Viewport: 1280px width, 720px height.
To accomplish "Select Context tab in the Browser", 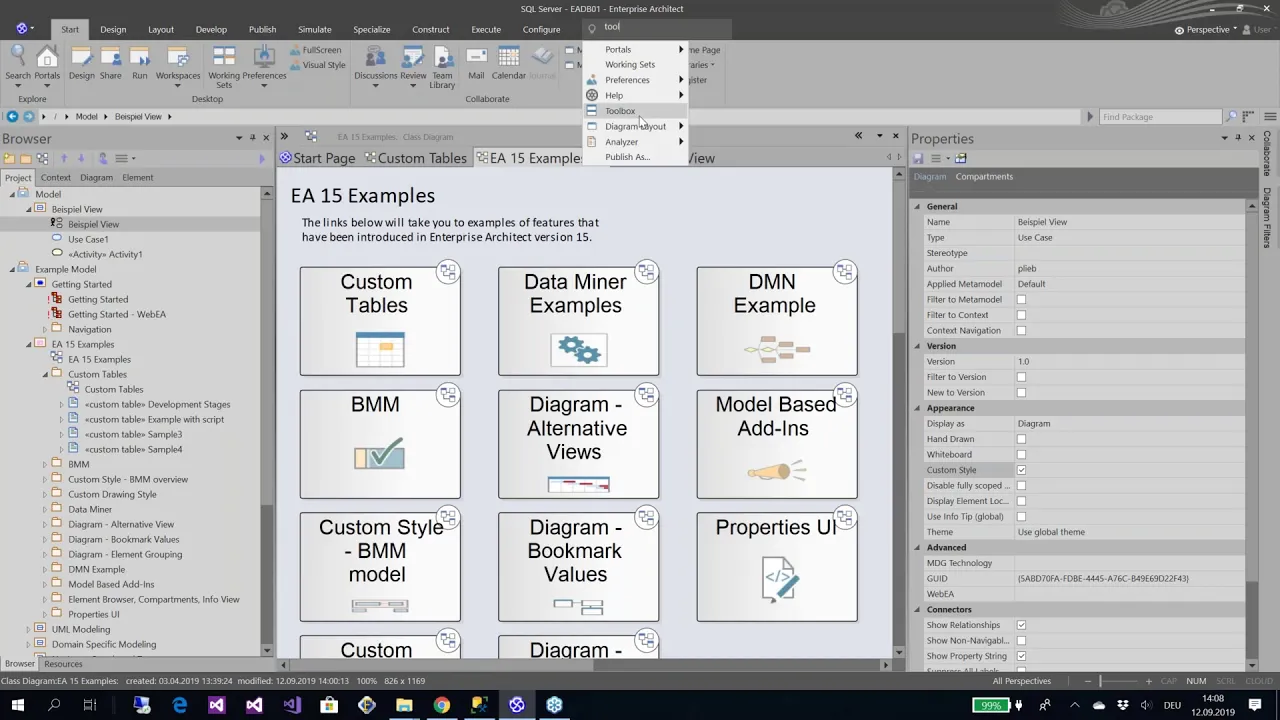I will (55, 178).
